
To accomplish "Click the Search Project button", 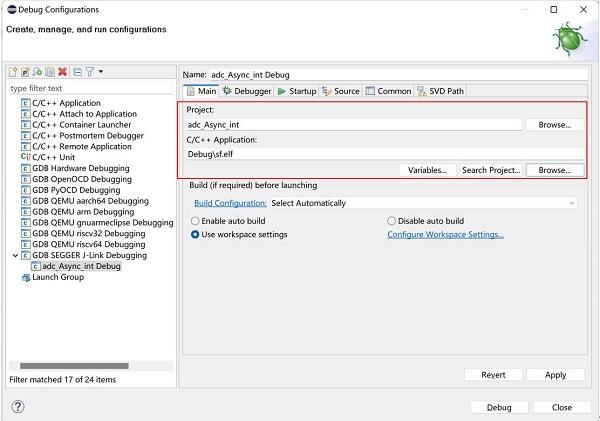I will coord(490,170).
